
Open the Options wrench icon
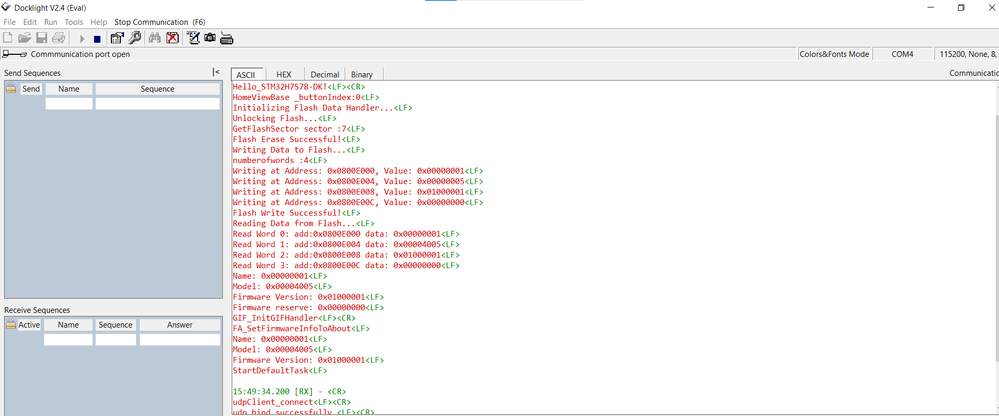coord(134,38)
